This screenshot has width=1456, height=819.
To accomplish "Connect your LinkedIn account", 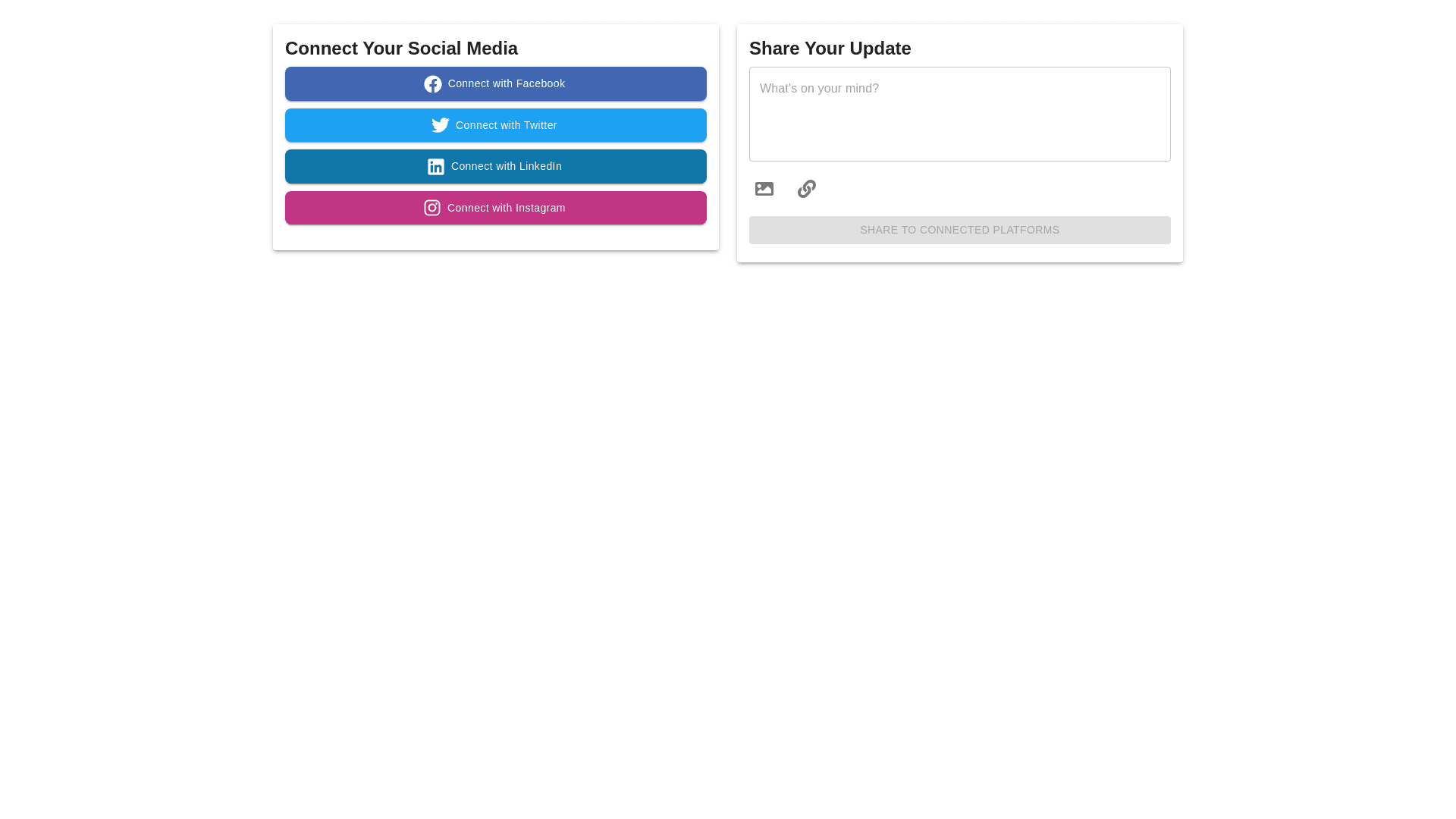I will 495,166.
